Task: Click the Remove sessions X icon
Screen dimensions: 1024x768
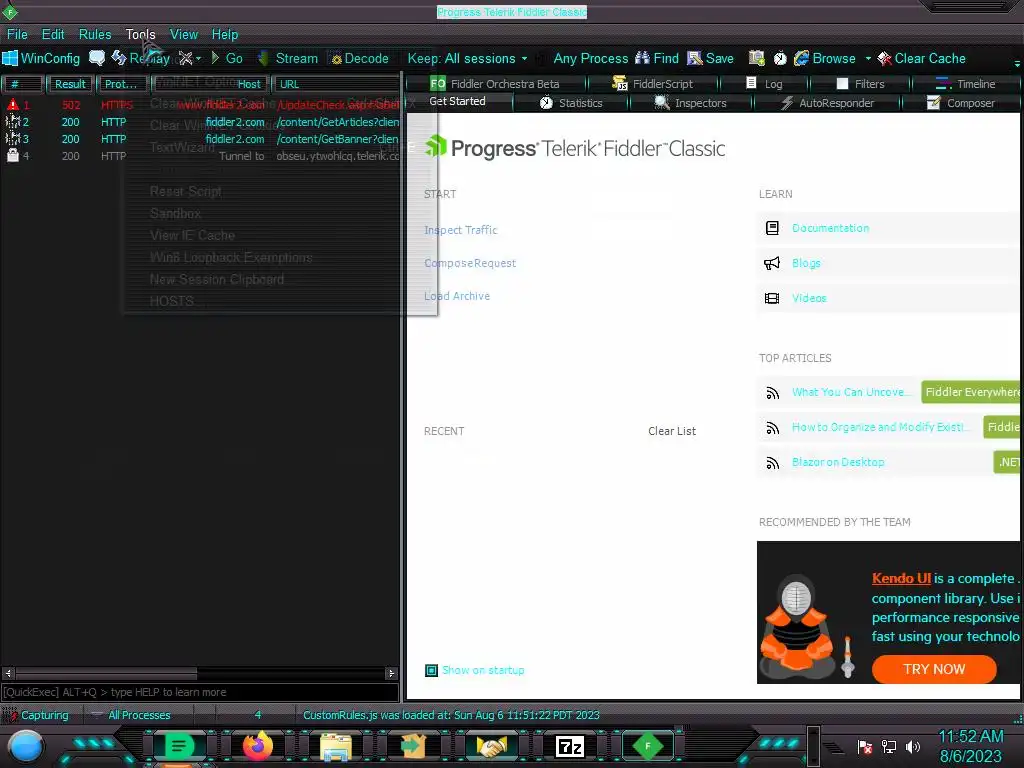Action: coord(185,58)
